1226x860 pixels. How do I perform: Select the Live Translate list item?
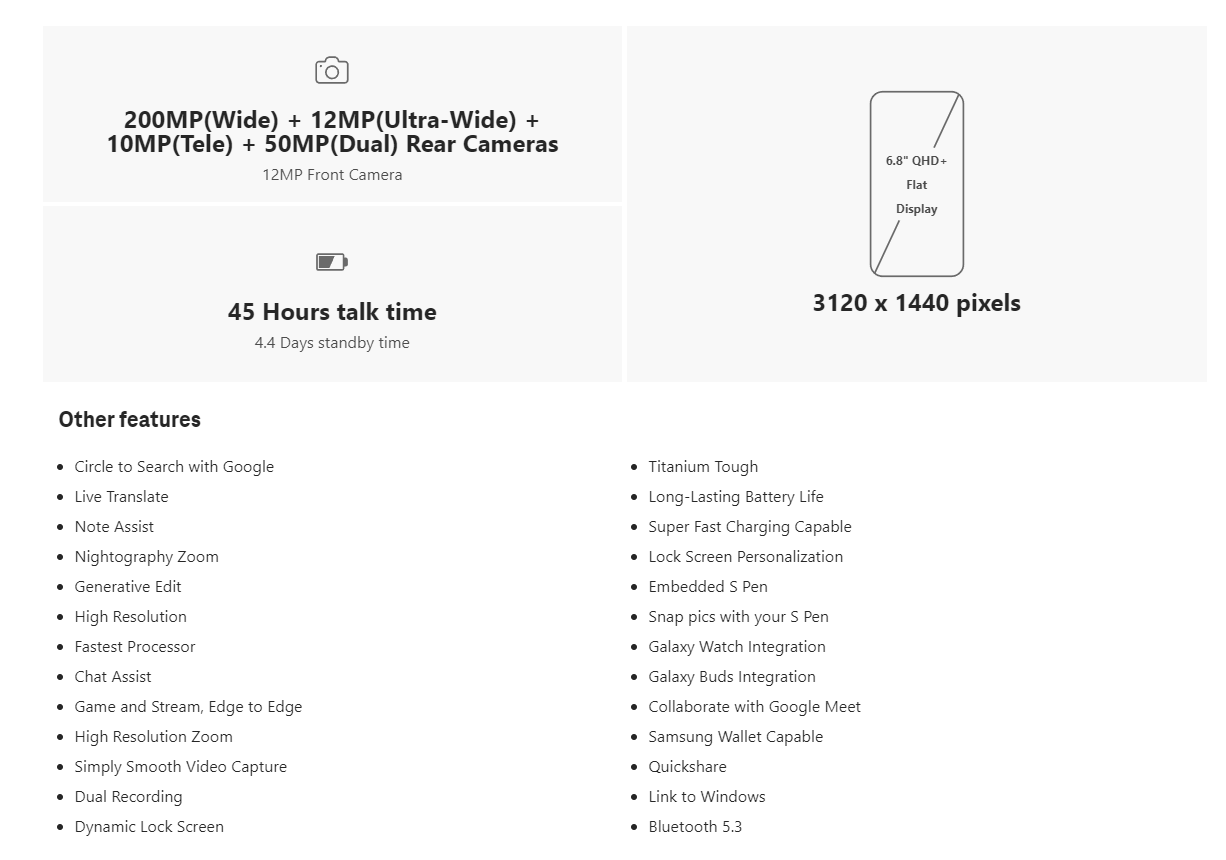click(x=122, y=497)
